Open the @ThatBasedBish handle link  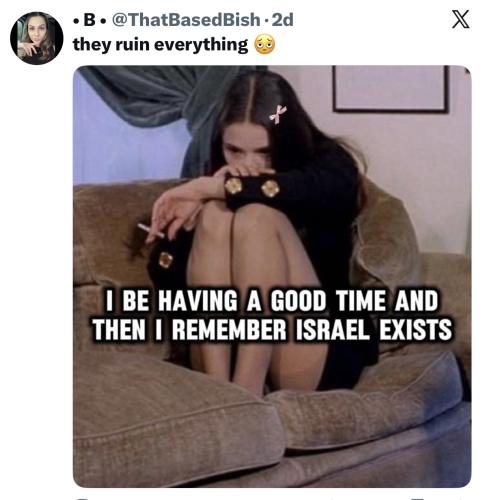[x=186, y=20]
